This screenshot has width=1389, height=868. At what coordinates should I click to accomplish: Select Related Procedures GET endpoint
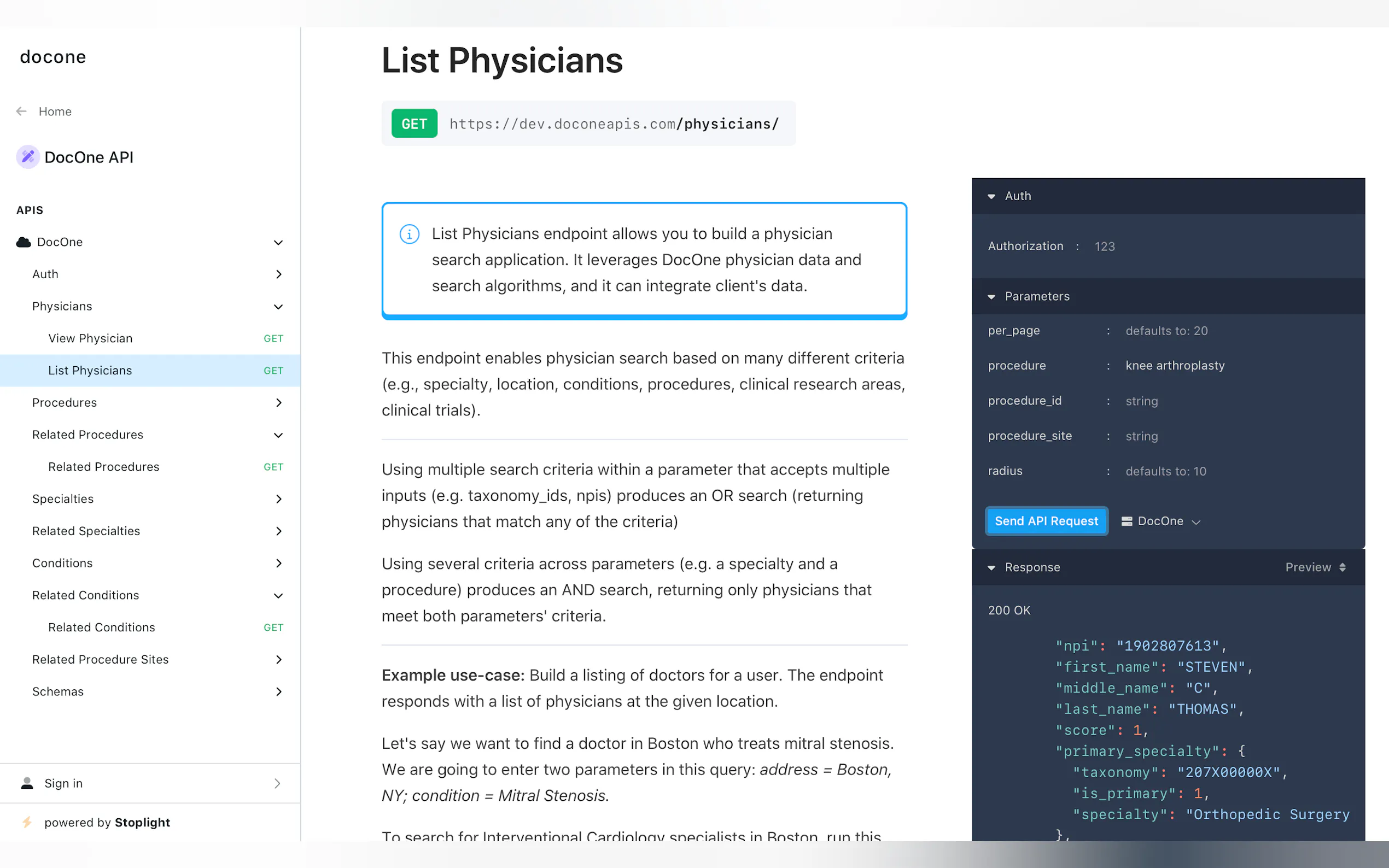pos(104,467)
